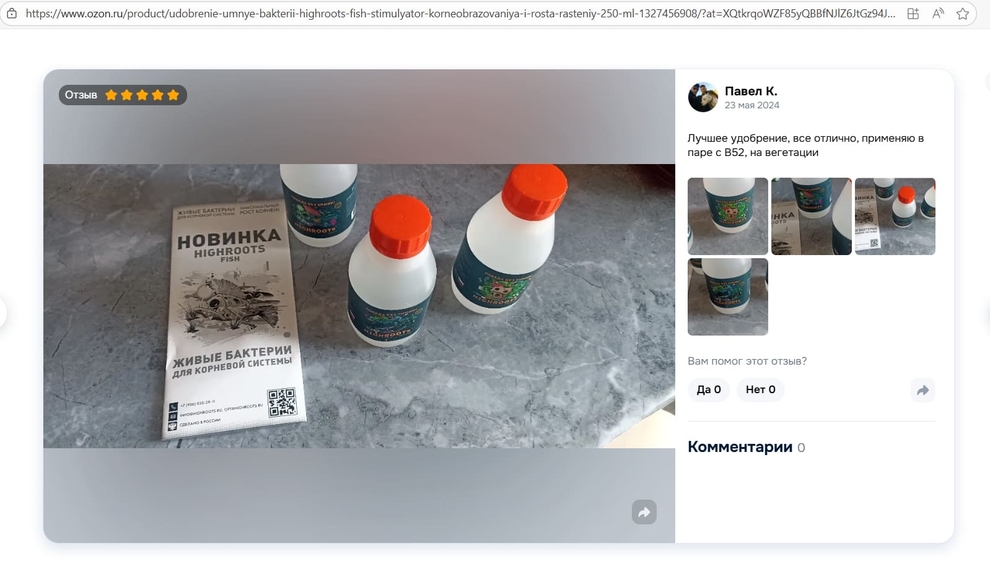Select the ozon.ru product URL field
The width and height of the screenshot is (990, 582).
point(460,13)
